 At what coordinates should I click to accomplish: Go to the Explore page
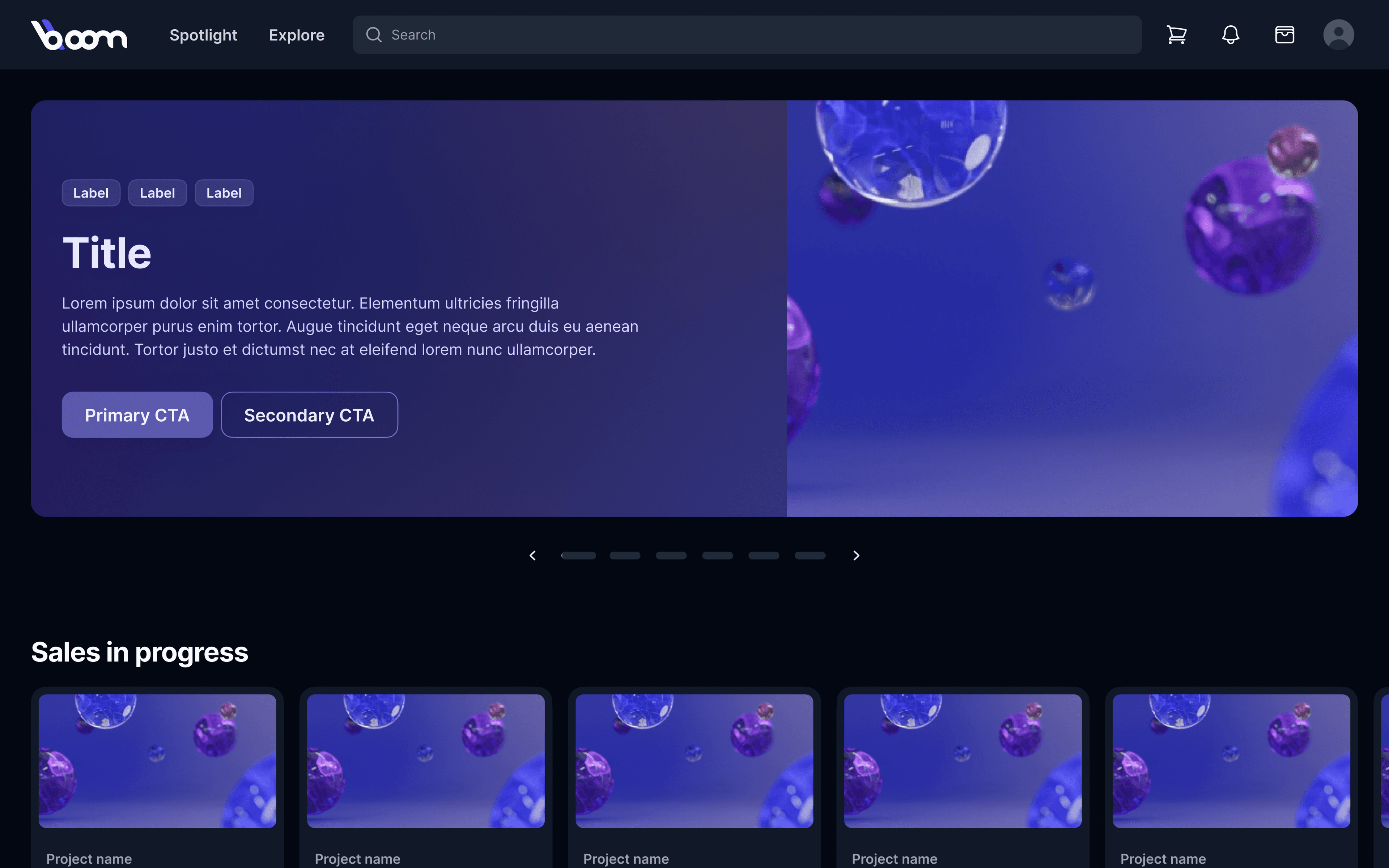297,35
